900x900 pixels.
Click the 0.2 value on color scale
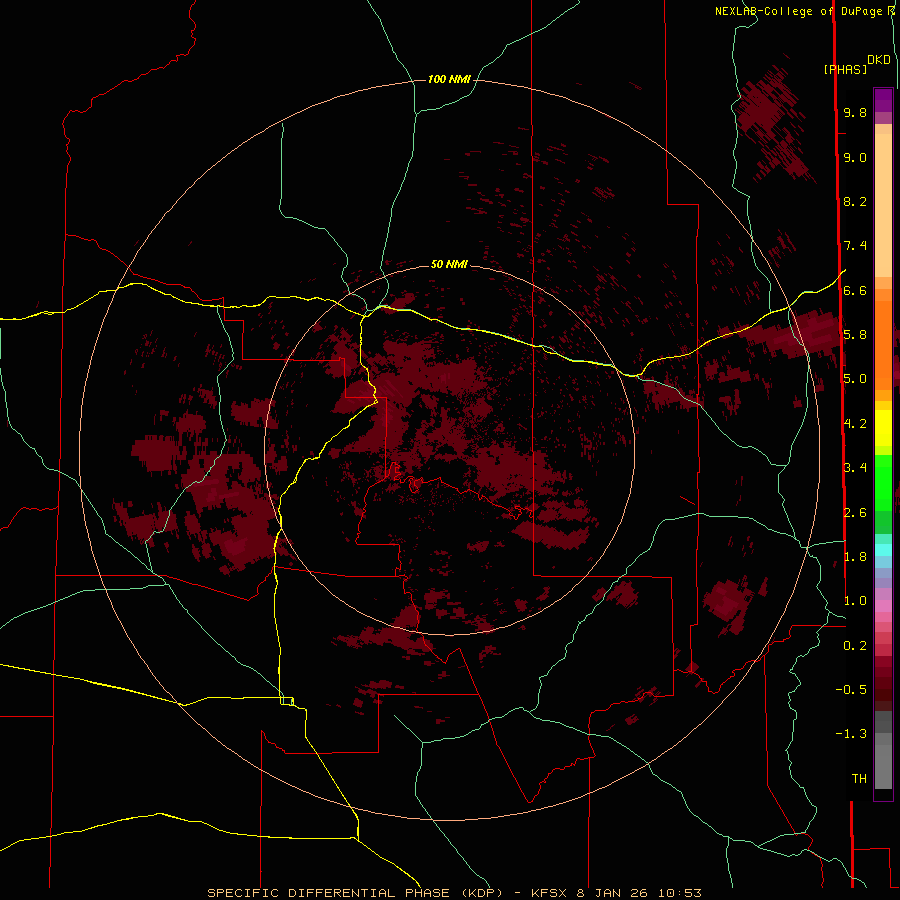[x=855, y=646]
